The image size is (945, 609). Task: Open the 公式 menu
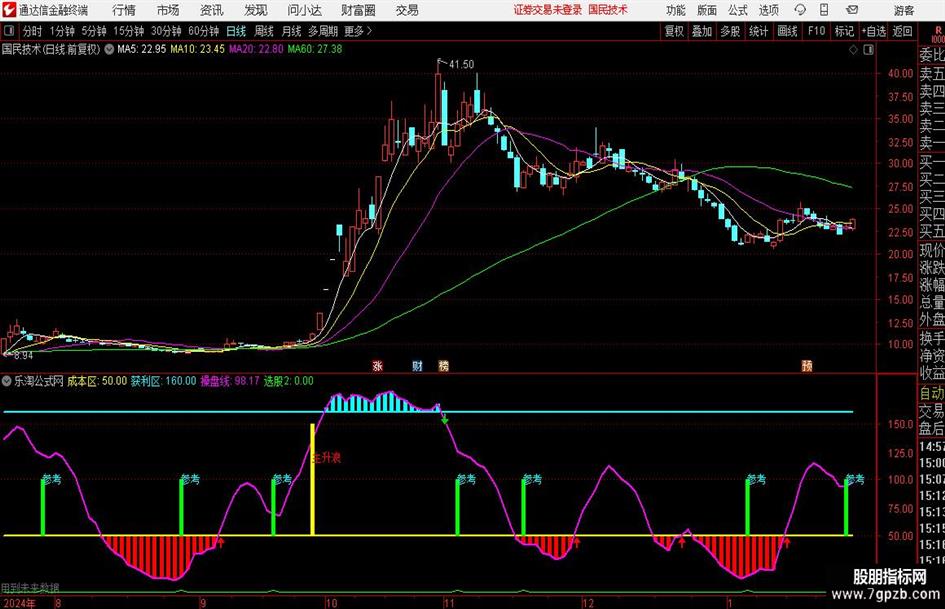coord(737,10)
